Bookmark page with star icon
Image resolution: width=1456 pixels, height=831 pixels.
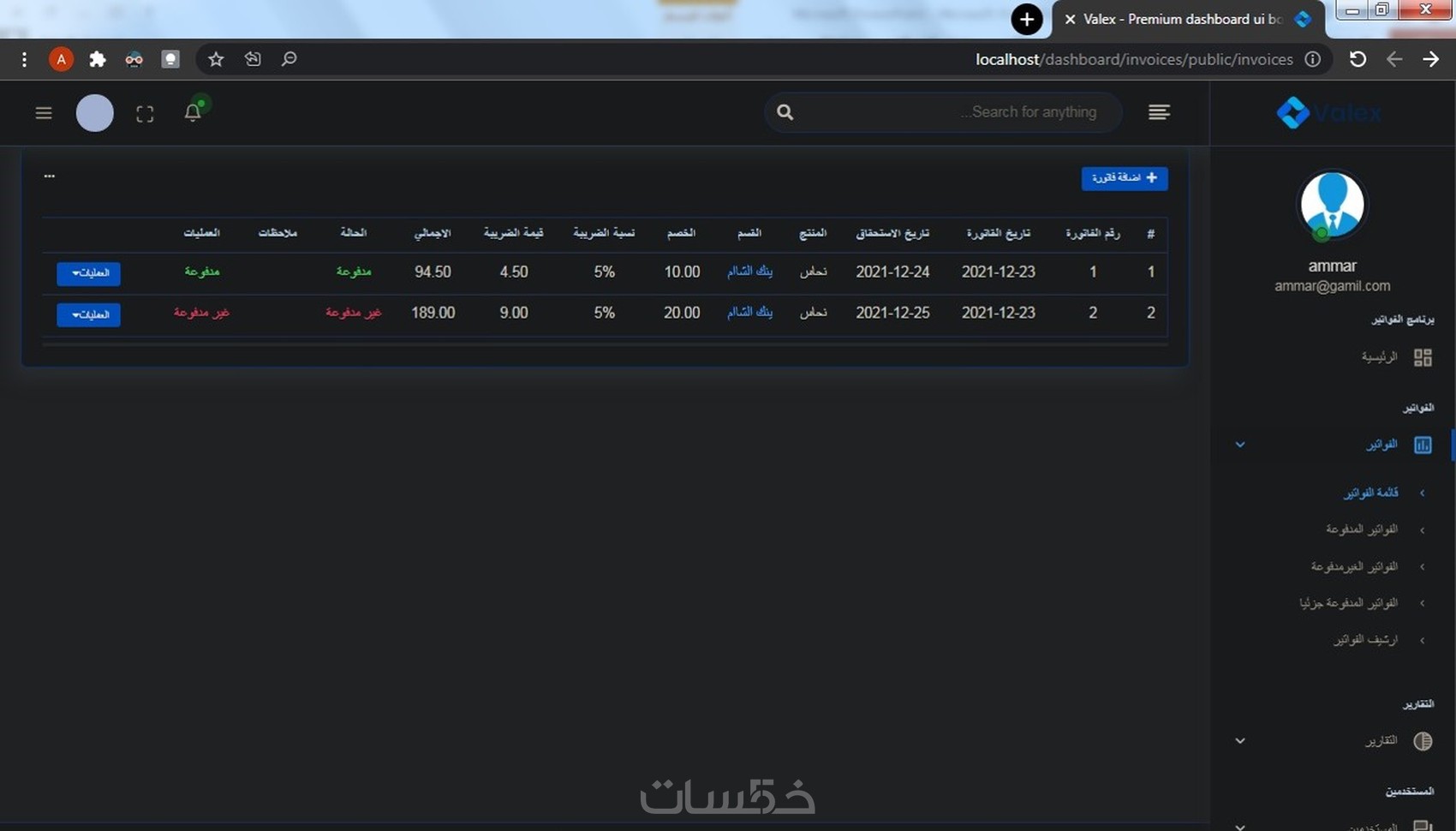coord(216,59)
